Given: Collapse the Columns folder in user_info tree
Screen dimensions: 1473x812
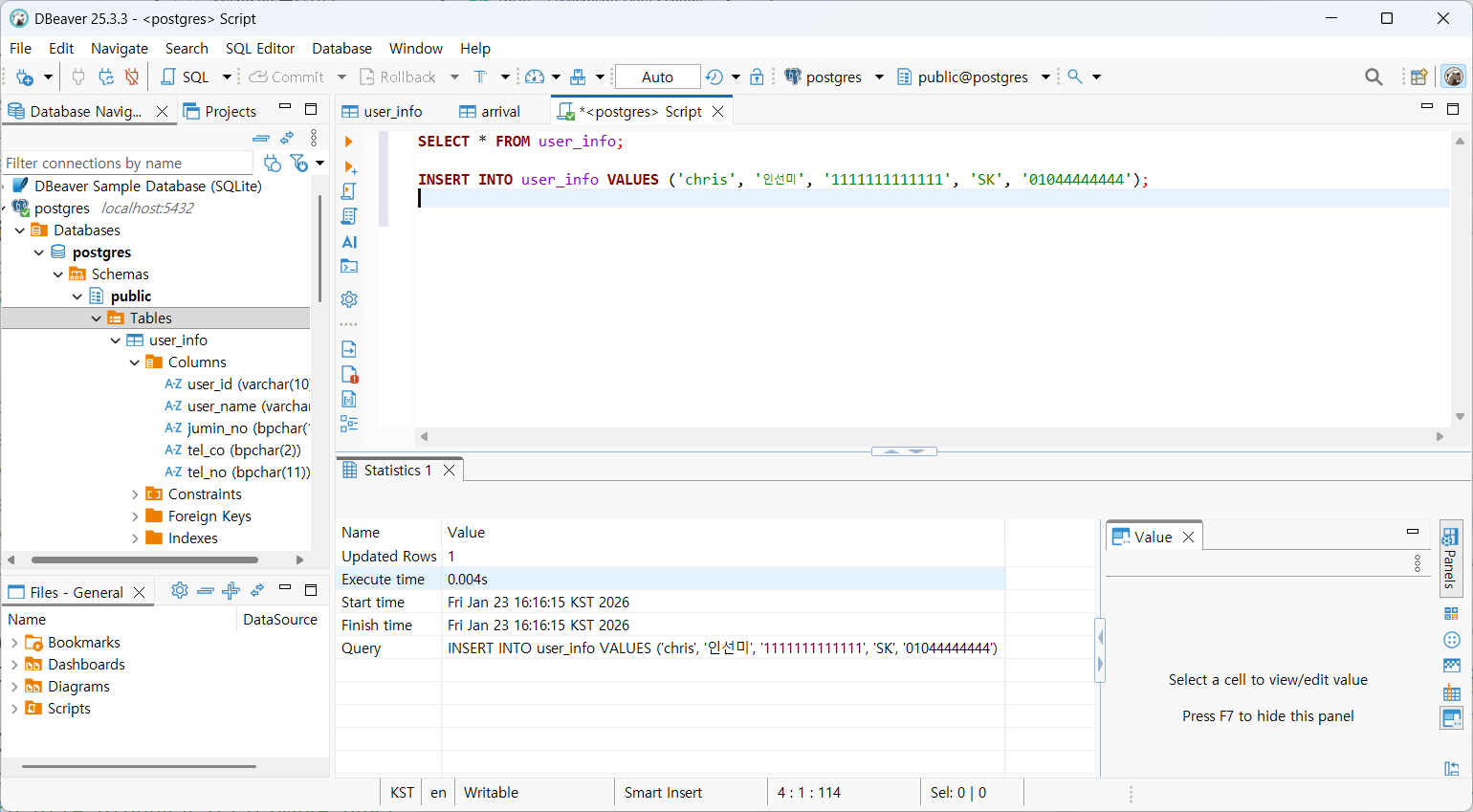Looking at the screenshot, I should tap(135, 362).
